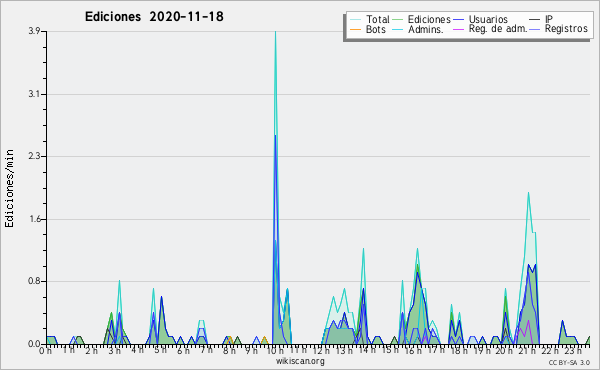
Task: Click the '0 h' x-axis label
Action: point(46,351)
